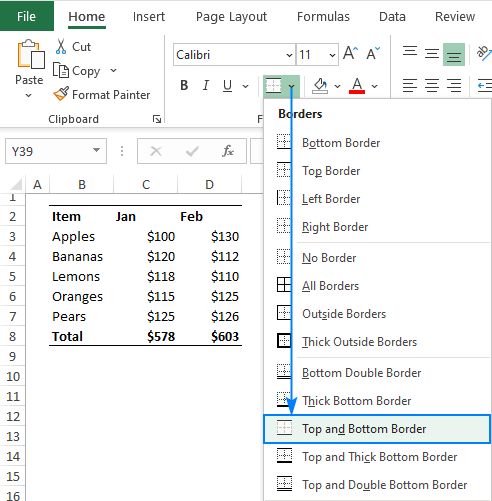Click the orientation text-angle icon
492x501 pixels.
click(x=484, y=53)
